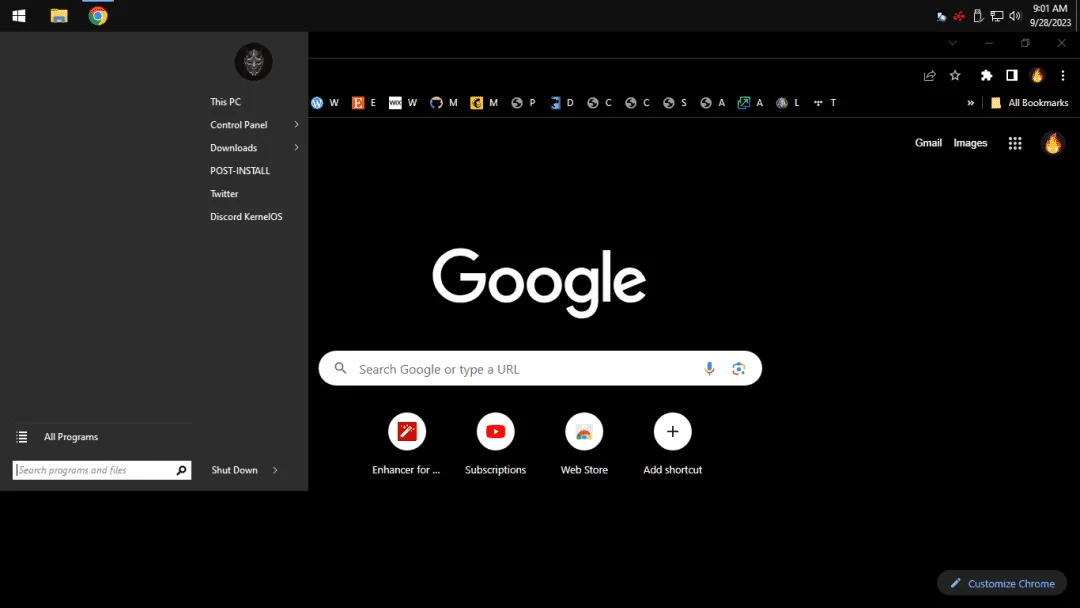
Task: Click Safely Remove Hardware tray icon
Action: [x=978, y=16]
